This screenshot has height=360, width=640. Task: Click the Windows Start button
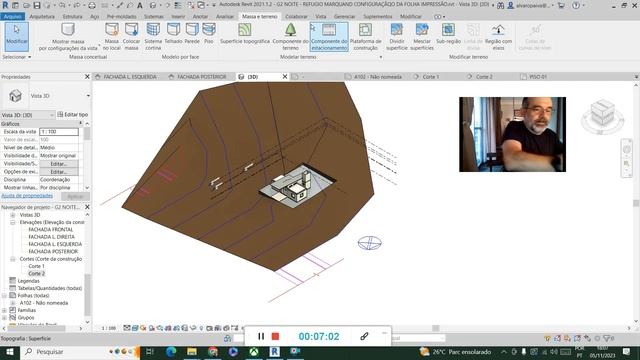pyautogui.click(x=9, y=352)
